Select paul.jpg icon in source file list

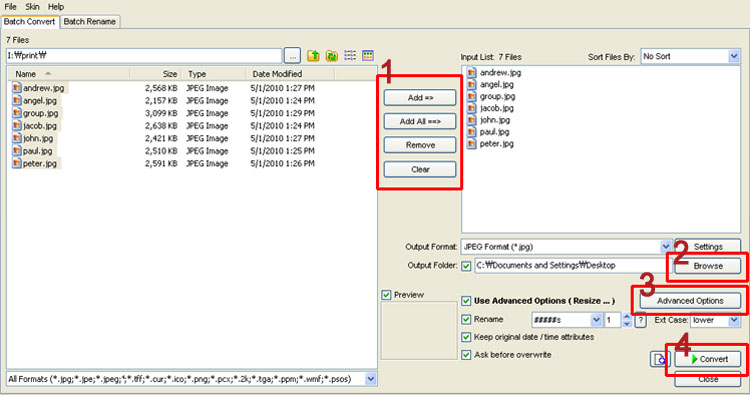click(x=17, y=151)
